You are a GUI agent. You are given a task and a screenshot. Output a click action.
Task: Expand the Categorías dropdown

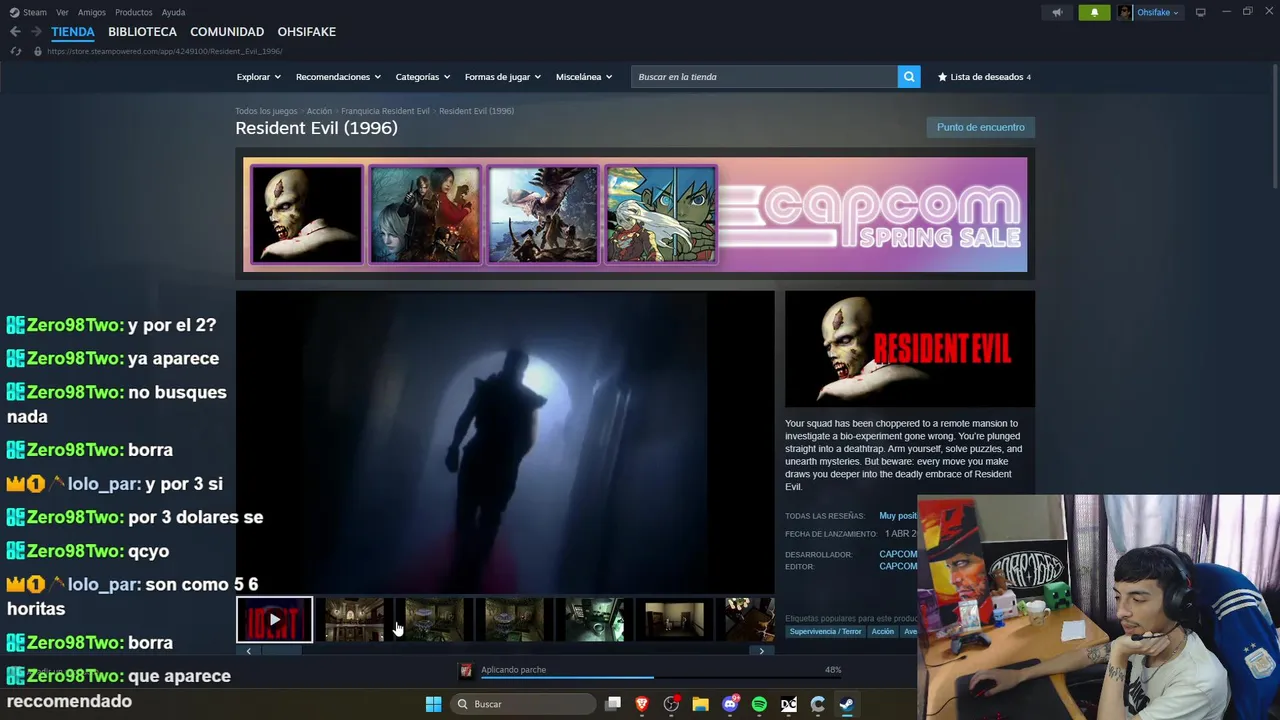[422, 77]
